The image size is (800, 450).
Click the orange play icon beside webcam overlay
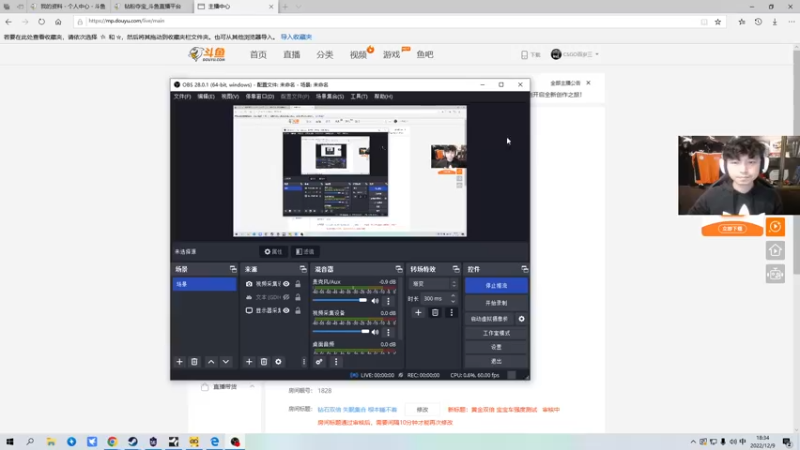point(775,227)
